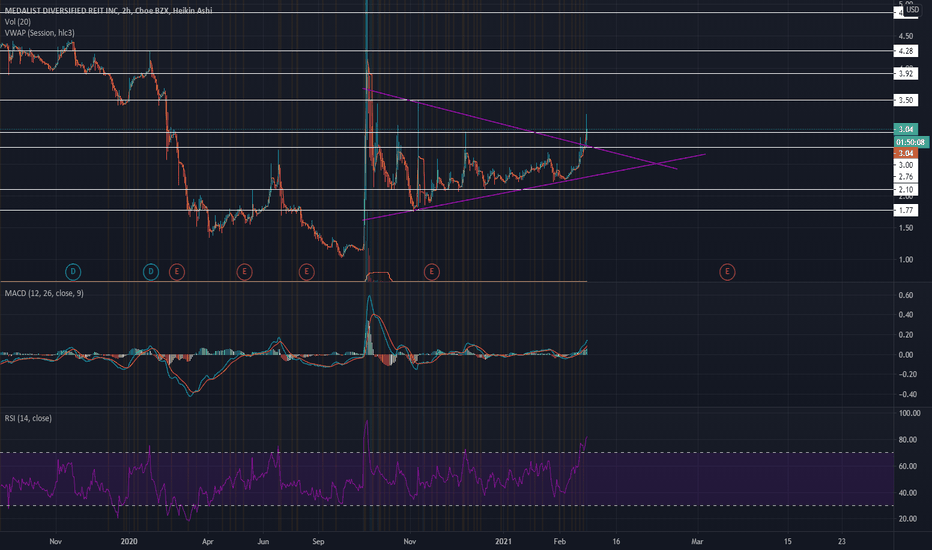Open the earnings E marker between Apr and Jun
The image size is (932, 550).
click(244, 272)
